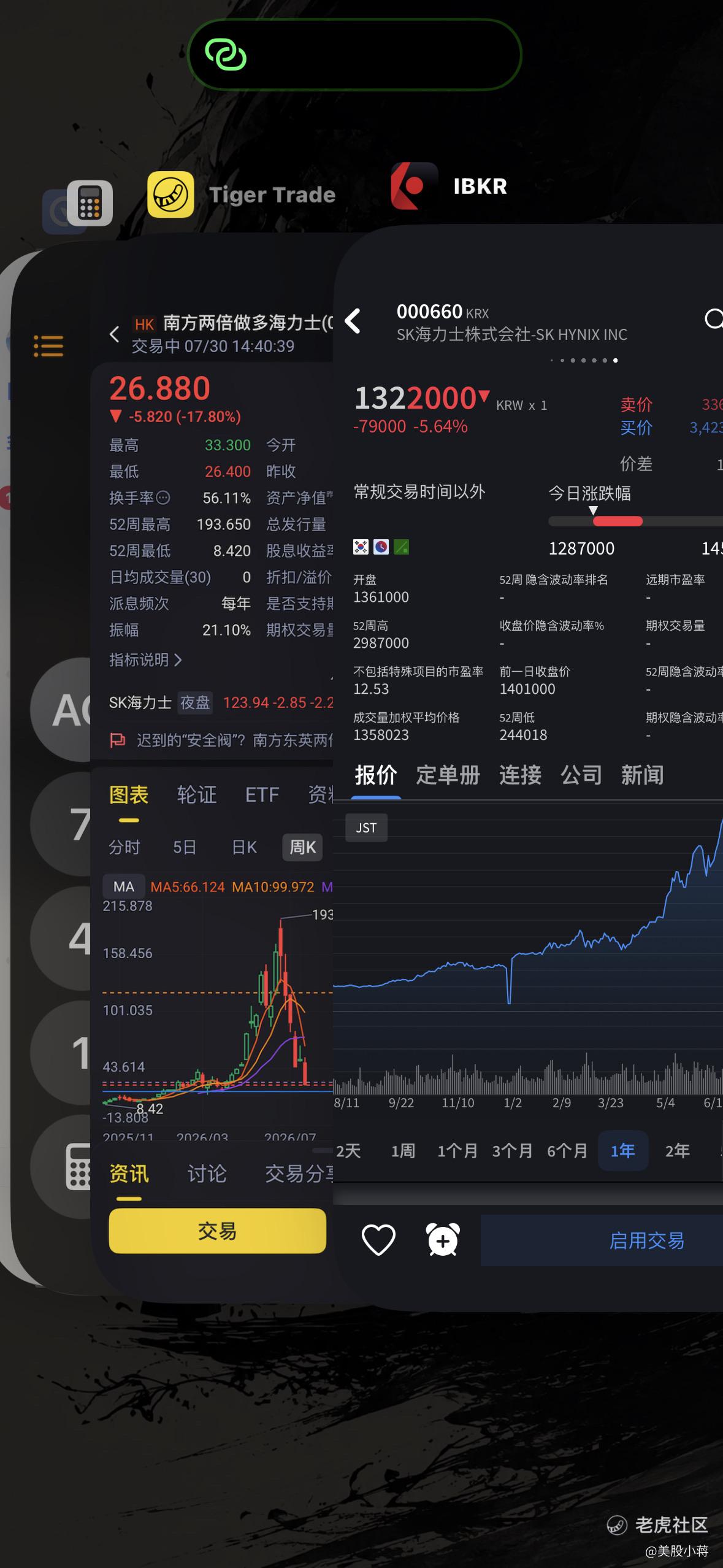
Task: Tap the page indicator dots under SK Hynix
Action: click(584, 360)
